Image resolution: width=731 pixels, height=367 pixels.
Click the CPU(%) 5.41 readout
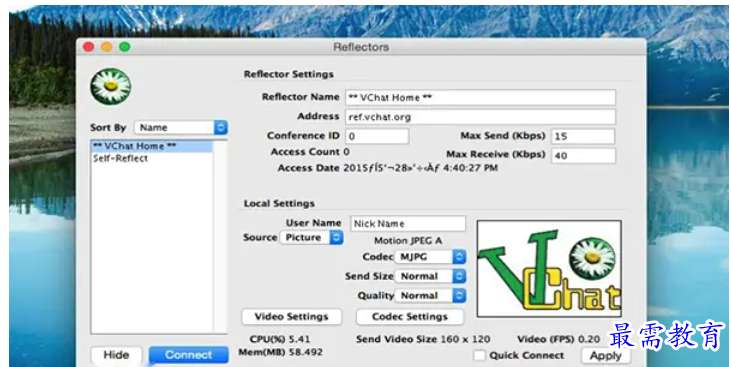(280, 339)
